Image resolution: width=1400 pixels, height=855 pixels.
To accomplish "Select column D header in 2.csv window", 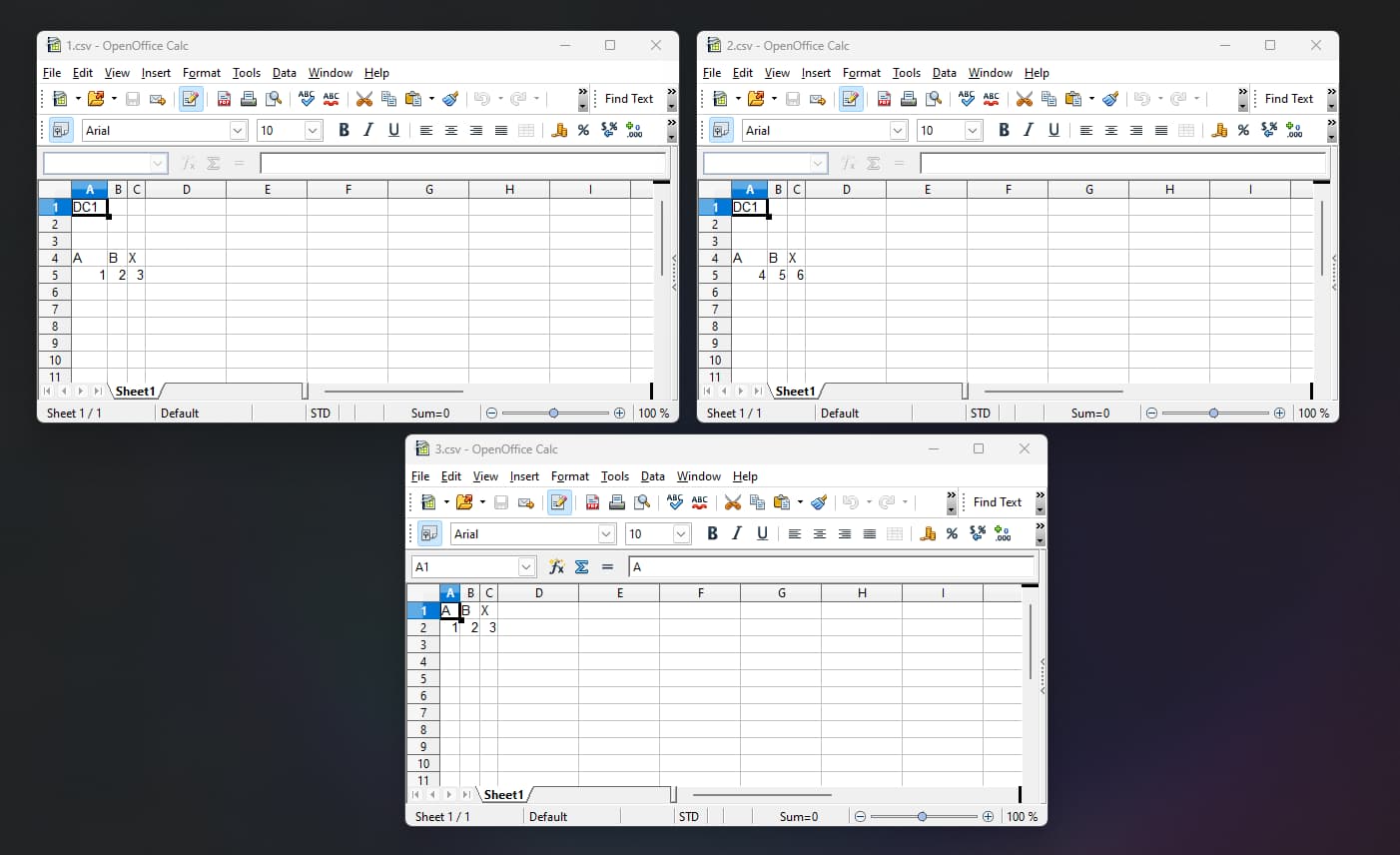I will 846,189.
